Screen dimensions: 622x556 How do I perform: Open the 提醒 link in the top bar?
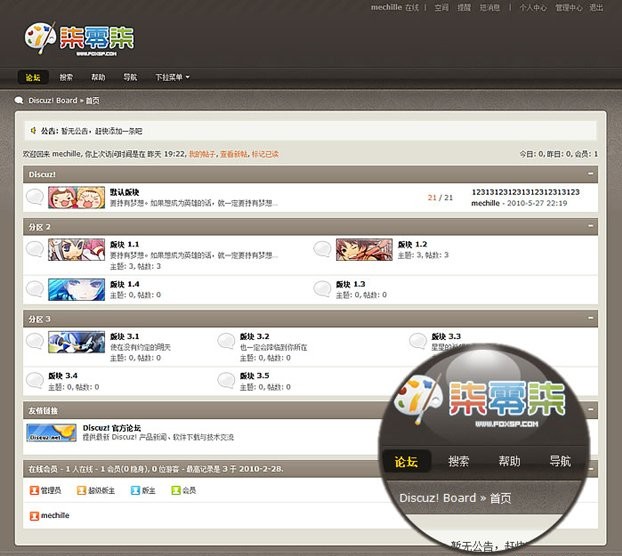pyautogui.click(x=464, y=8)
